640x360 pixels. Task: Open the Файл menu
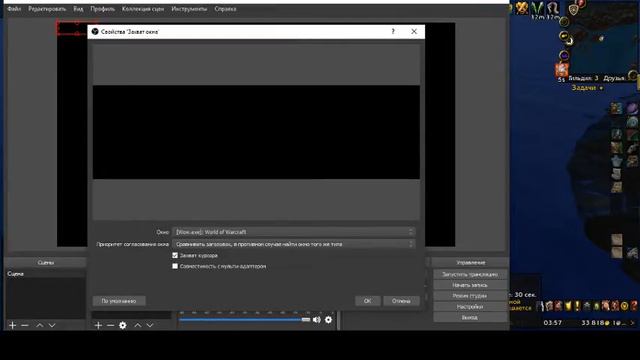pos(14,9)
